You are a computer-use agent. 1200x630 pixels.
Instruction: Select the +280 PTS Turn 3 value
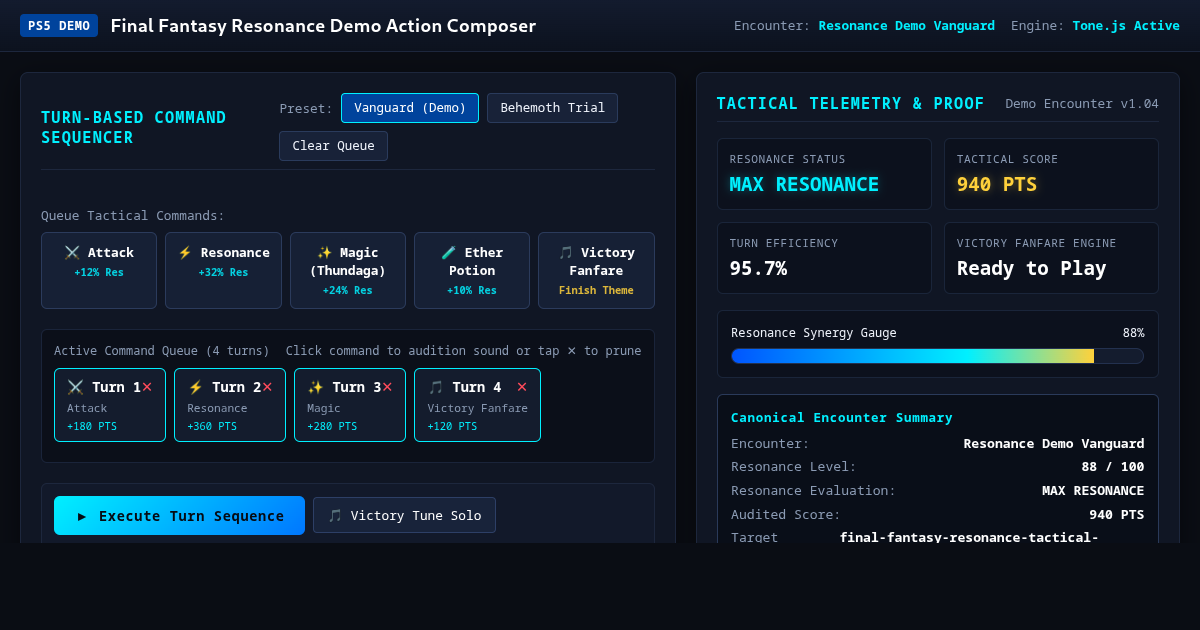[332, 427]
